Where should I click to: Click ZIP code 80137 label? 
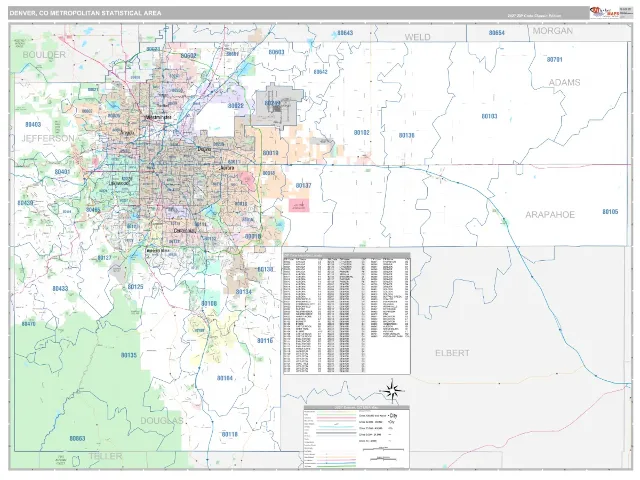(303, 186)
